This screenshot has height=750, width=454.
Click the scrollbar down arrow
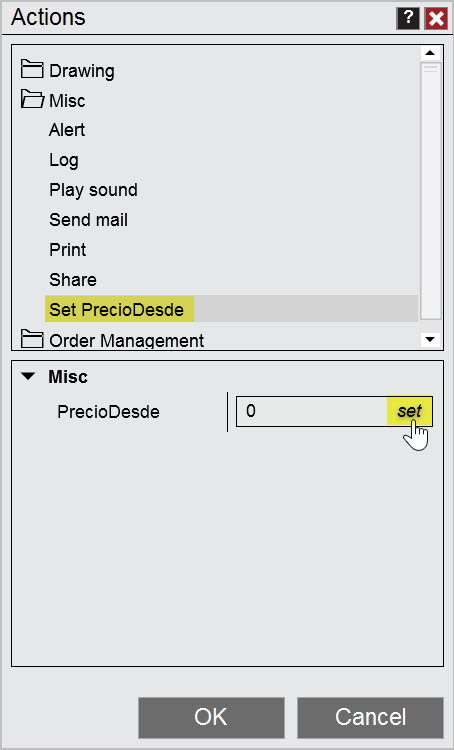430,340
